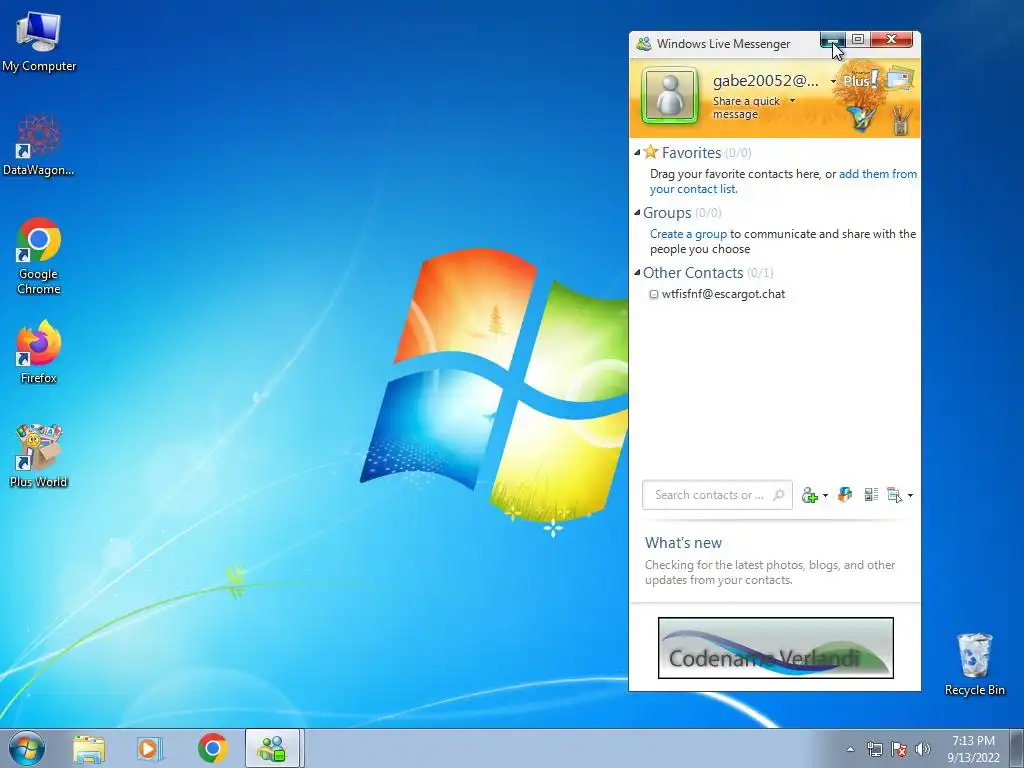Open the mail inbox icon in Messenger header

coord(899,78)
